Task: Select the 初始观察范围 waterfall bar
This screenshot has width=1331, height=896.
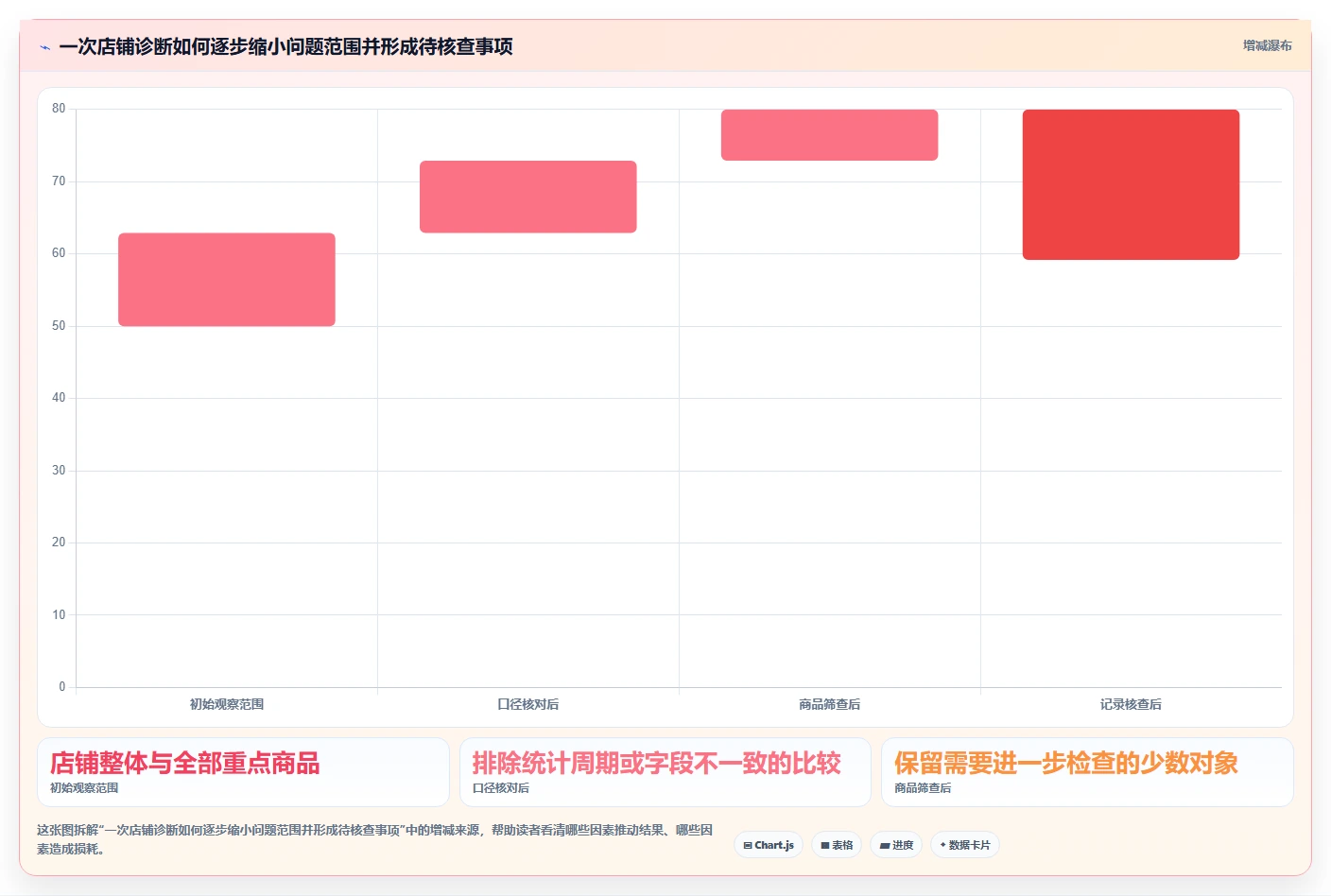Action: point(227,280)
